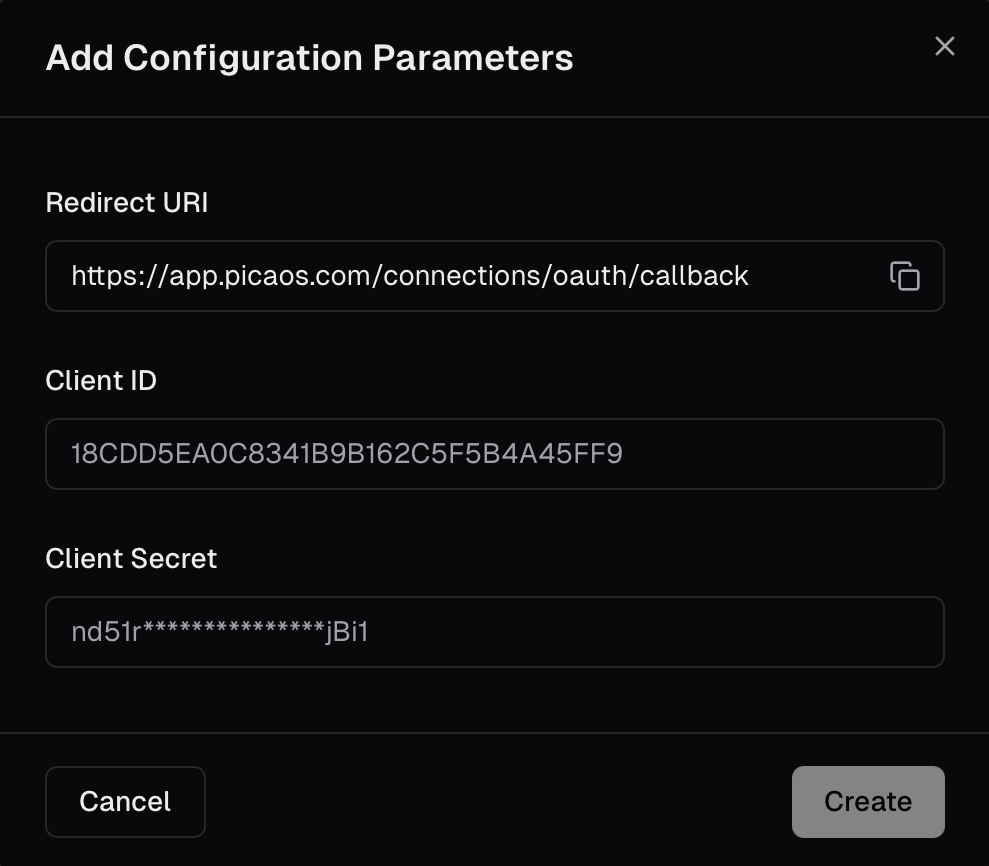
Task: Click the masked nd51r secret value
Action: click(220, 632)
